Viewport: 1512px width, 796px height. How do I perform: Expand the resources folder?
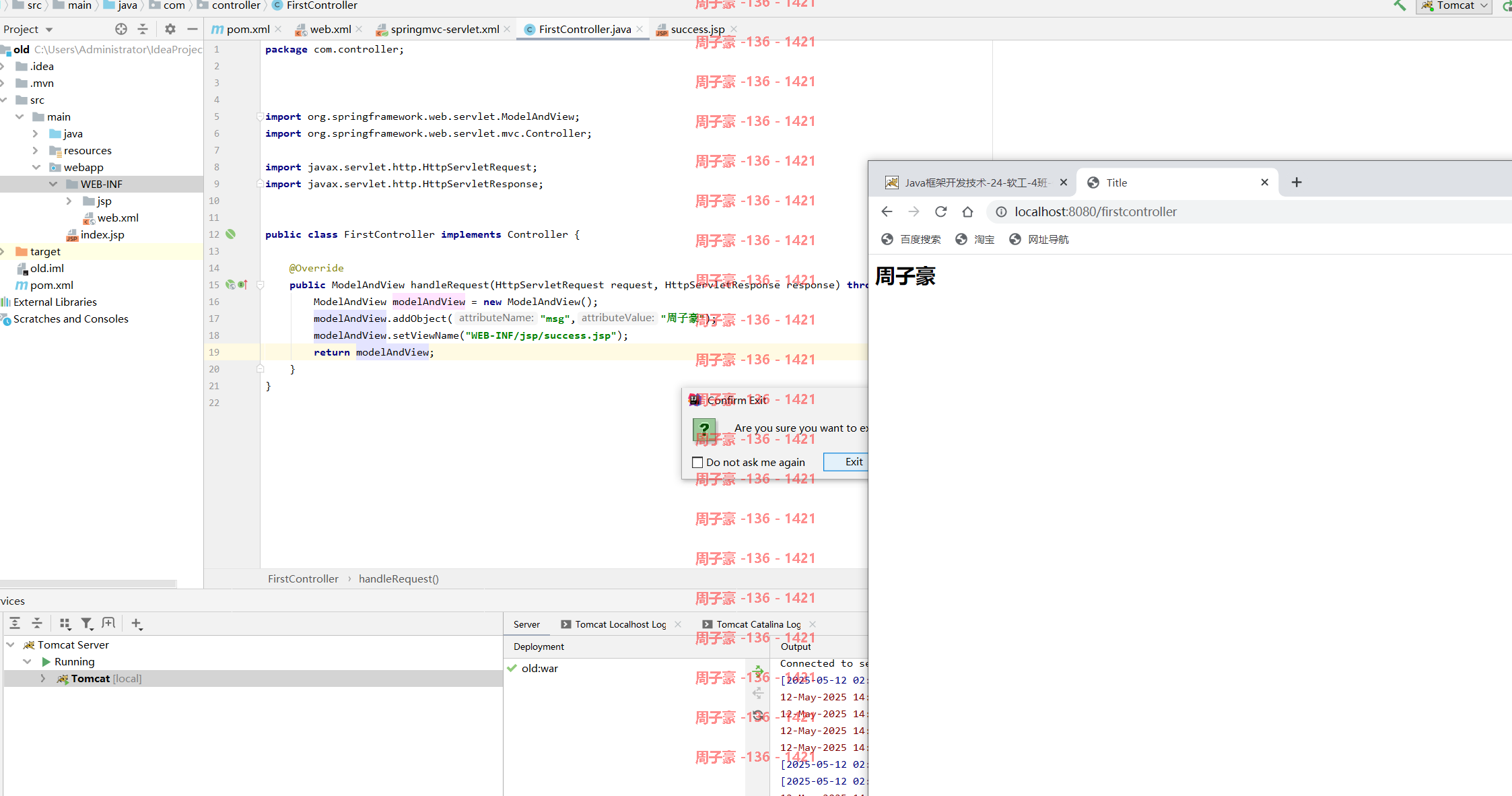[36, 150]
